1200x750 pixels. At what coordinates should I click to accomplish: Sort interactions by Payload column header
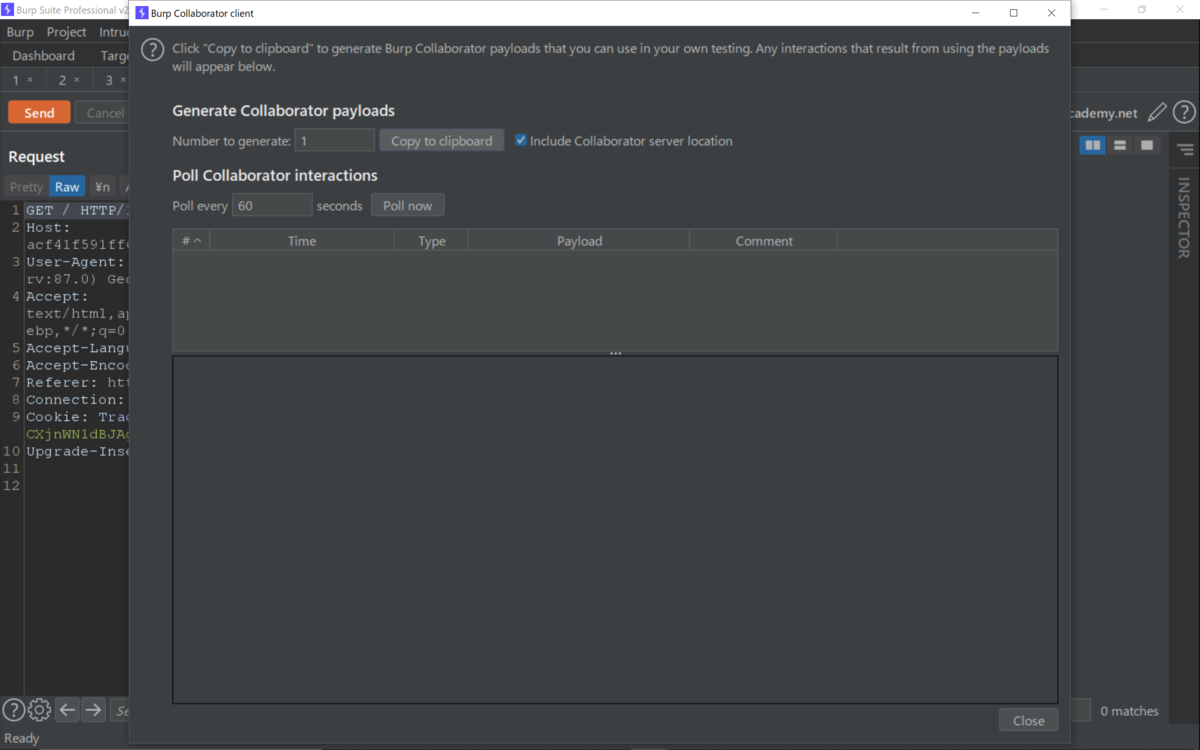tap(579, 241)
